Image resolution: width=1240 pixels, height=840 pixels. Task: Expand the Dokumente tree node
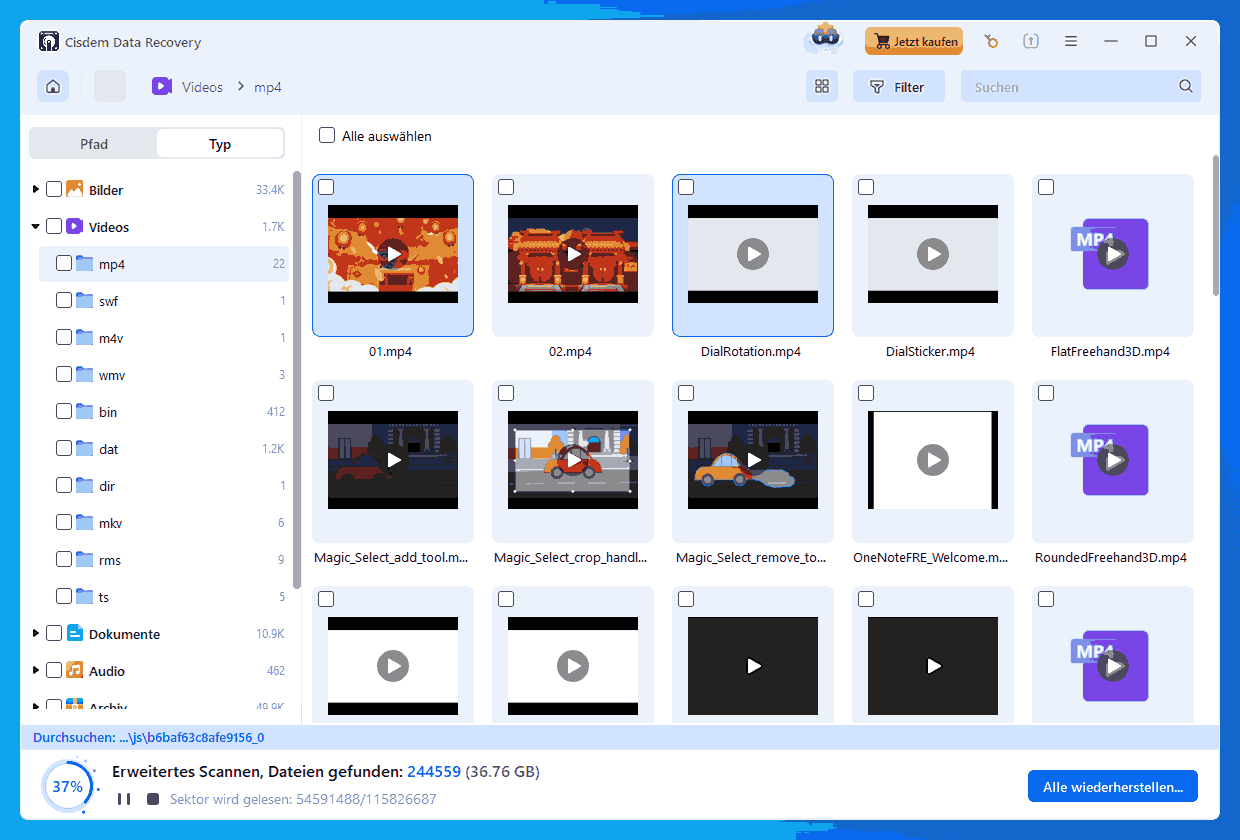pyautogui.click(x=36, y=633)
